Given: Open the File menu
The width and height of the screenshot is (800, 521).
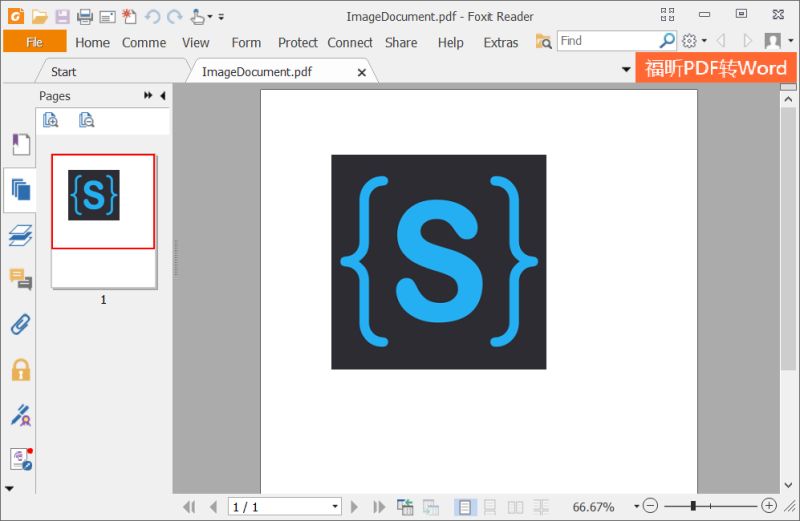Looking at the screenshot, I should pyautogui.click(x=35, y=41).
